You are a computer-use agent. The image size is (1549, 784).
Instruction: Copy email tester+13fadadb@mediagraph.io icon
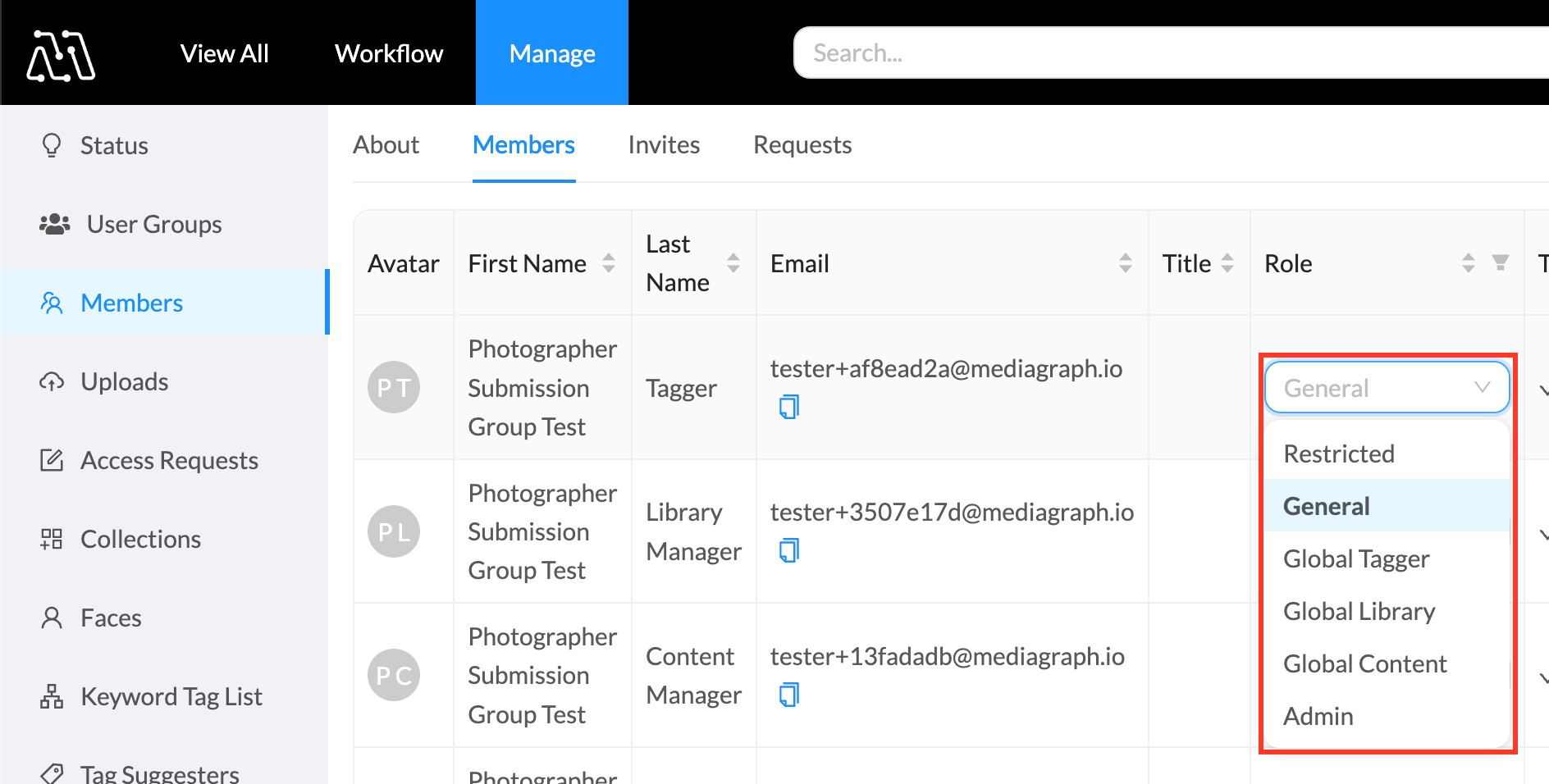pos(788,695)
